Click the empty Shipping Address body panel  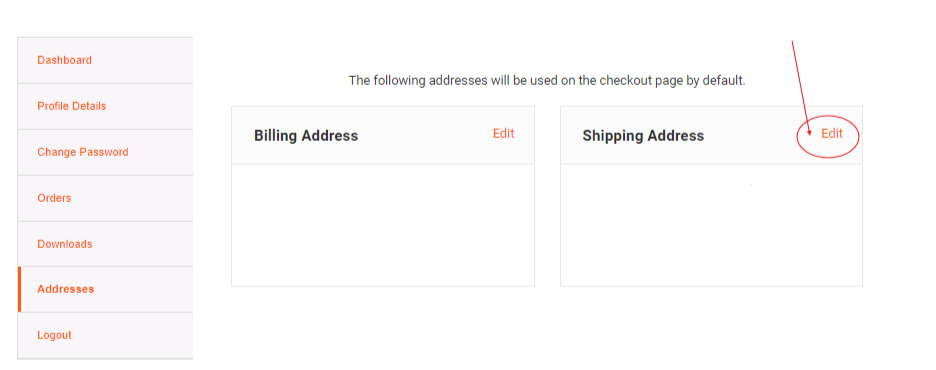(x=711, y=225)
